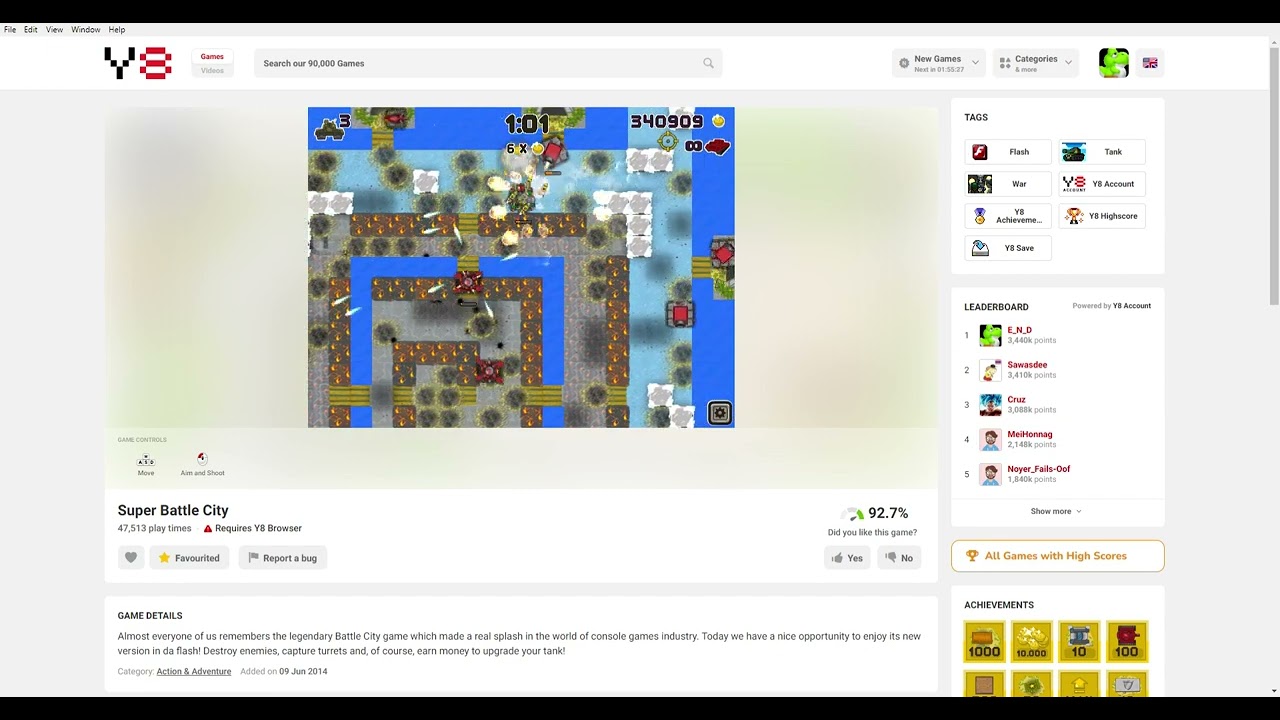Click the Tank tag icon
This screenshot has width=1280, height=720.
1074,152
